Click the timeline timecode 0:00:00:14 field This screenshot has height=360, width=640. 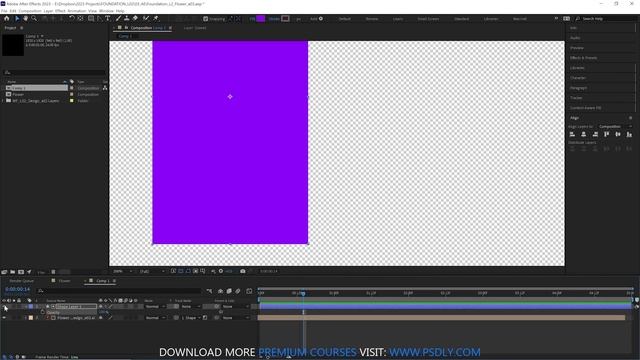coord(18,289)
